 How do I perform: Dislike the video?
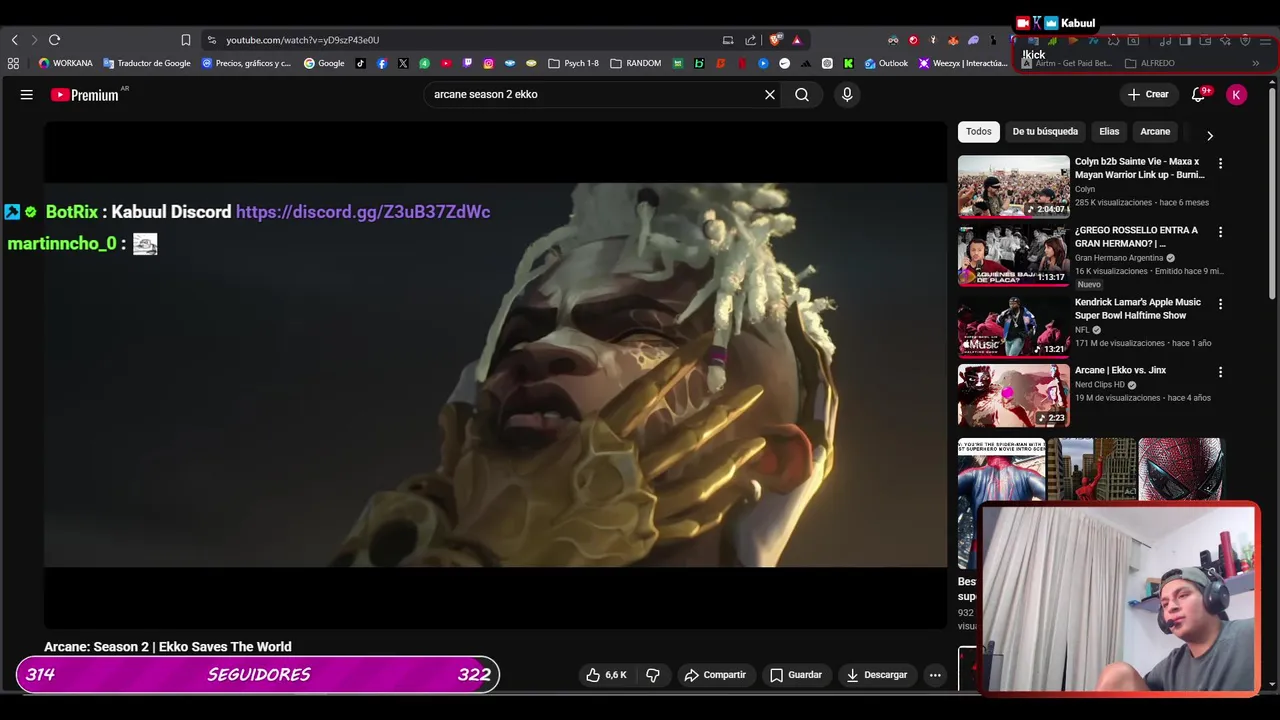tap(652, 675)
